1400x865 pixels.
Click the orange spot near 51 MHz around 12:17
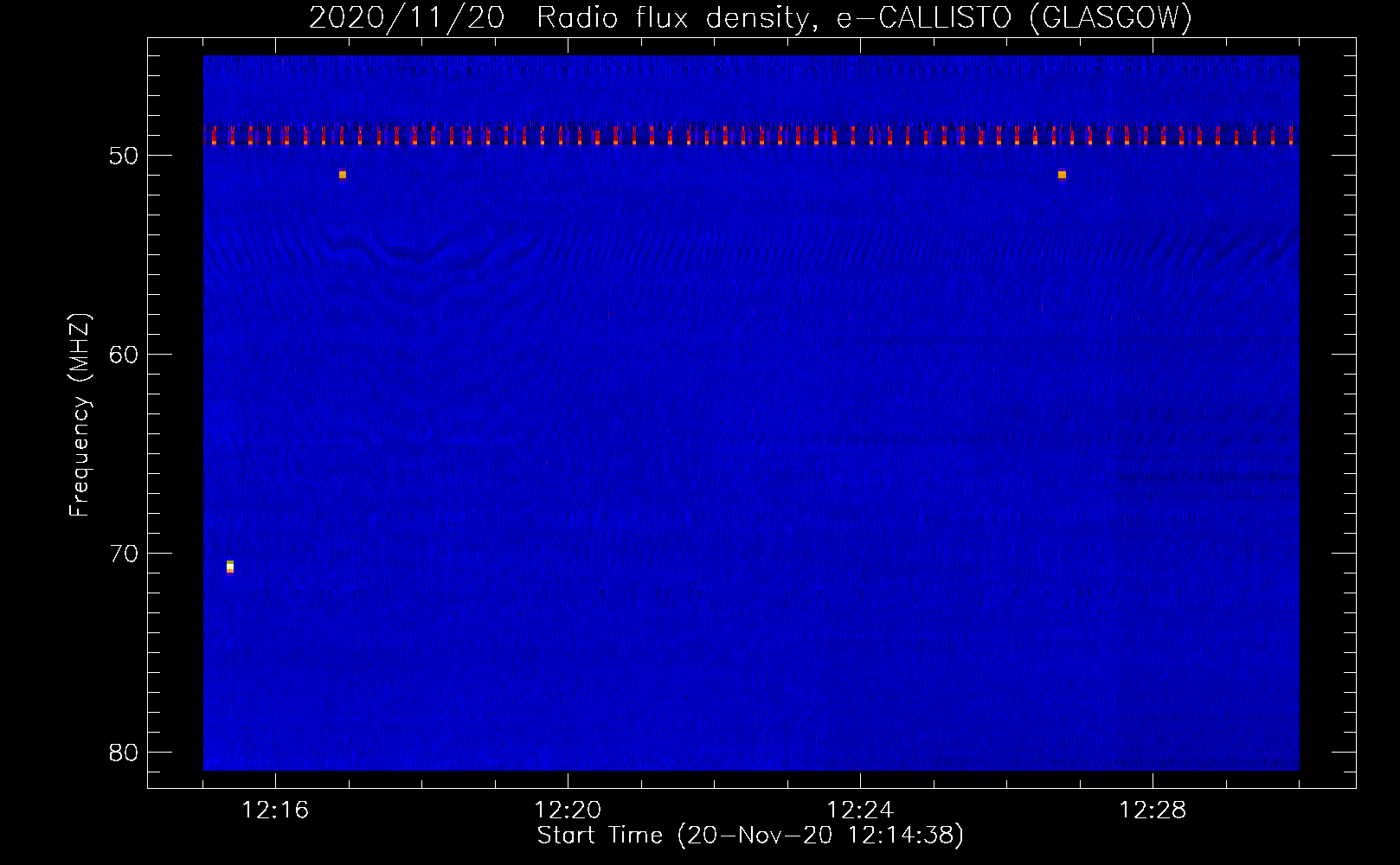click(343, 175)
